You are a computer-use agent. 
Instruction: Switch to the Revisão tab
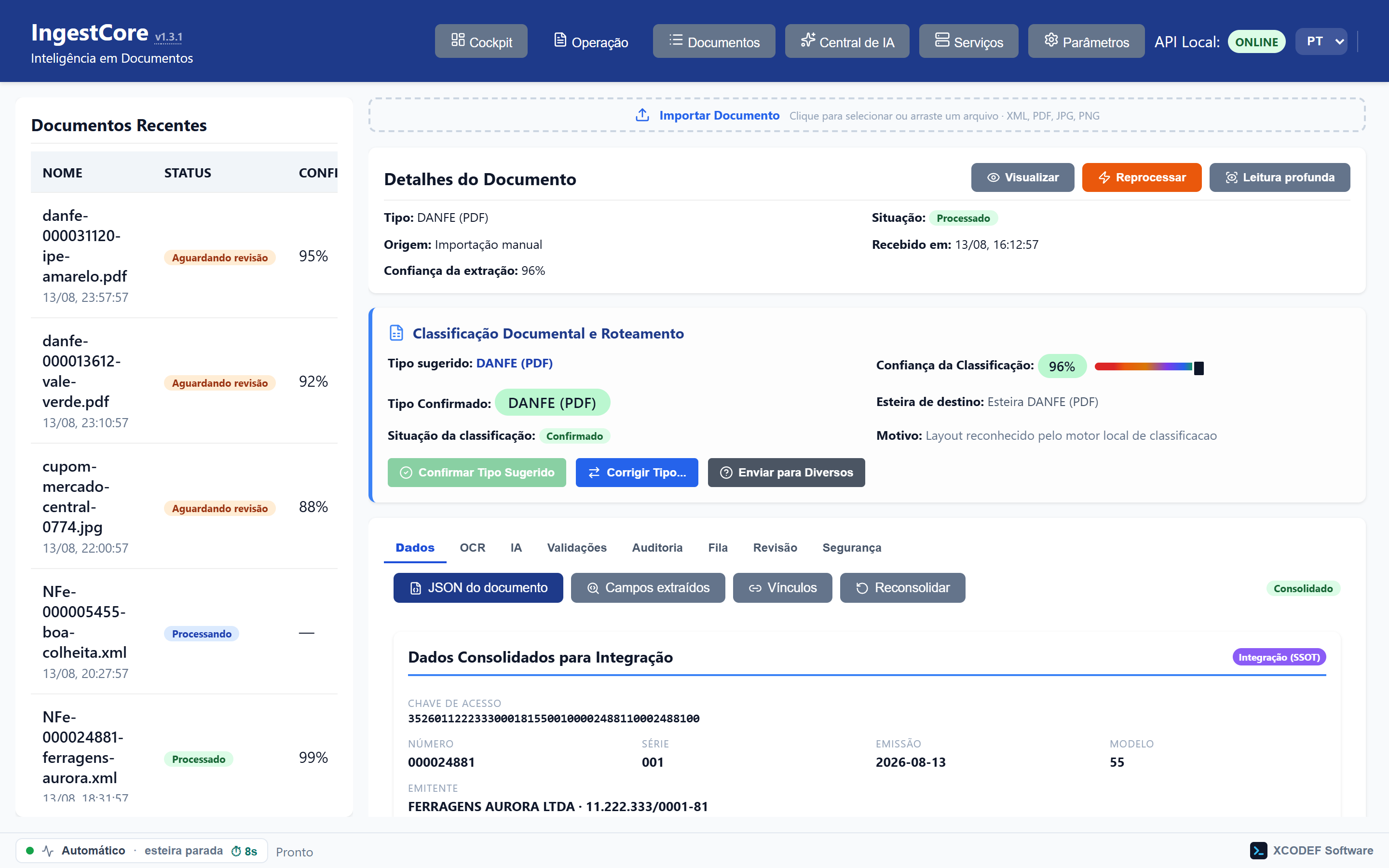click(775, 548)
